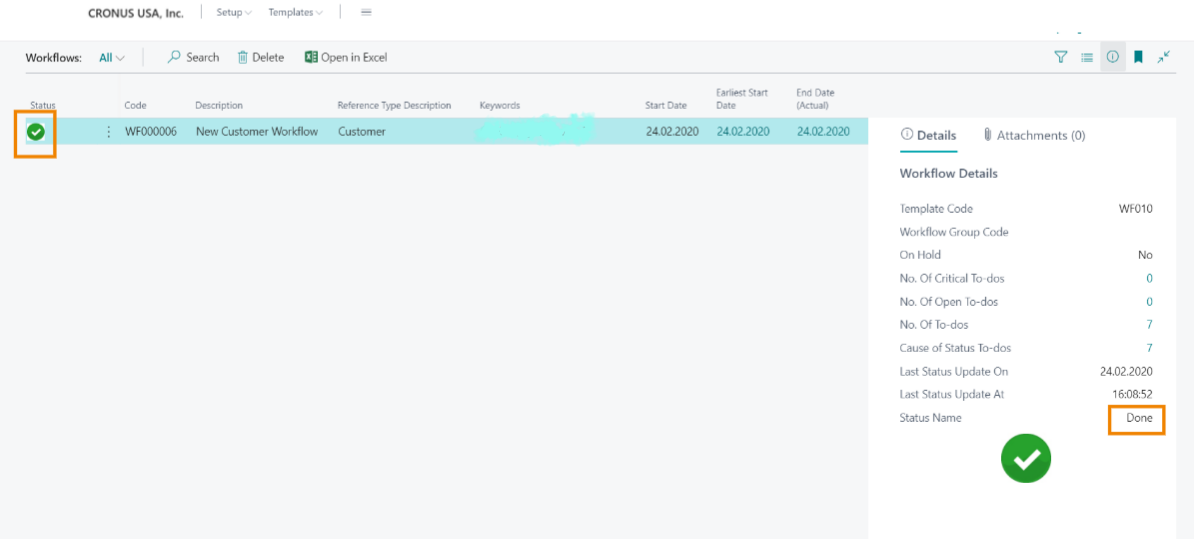Open the No. Of To-dos value link

pos(1149,325)
